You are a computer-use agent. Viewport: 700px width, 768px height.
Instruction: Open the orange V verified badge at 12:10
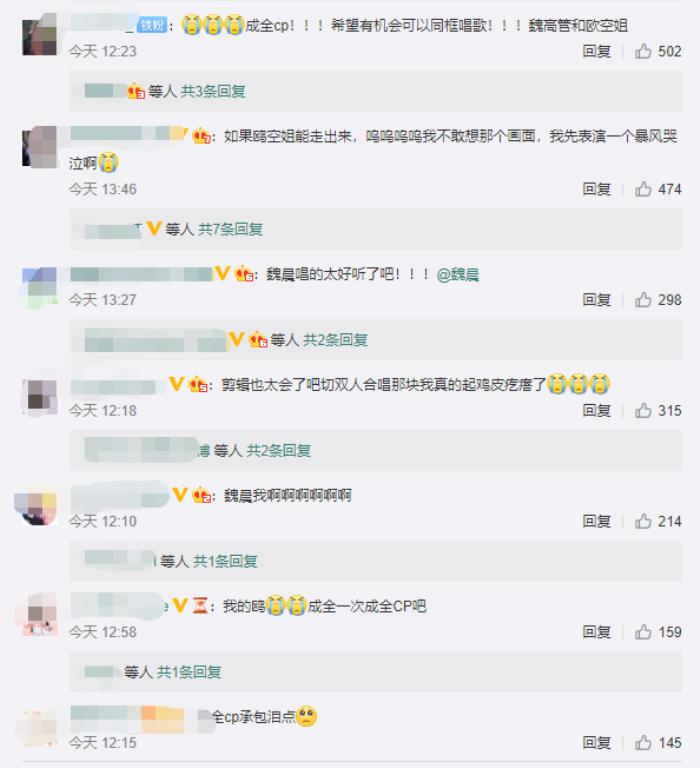tap(180, 495)
